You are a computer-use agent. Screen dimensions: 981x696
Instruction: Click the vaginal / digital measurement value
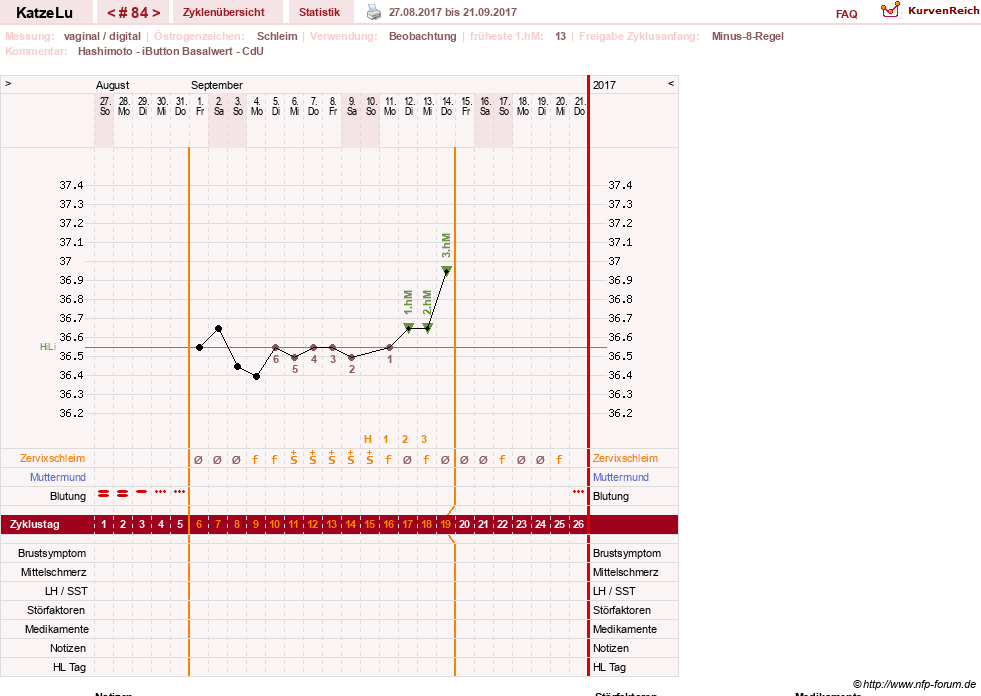102,36
